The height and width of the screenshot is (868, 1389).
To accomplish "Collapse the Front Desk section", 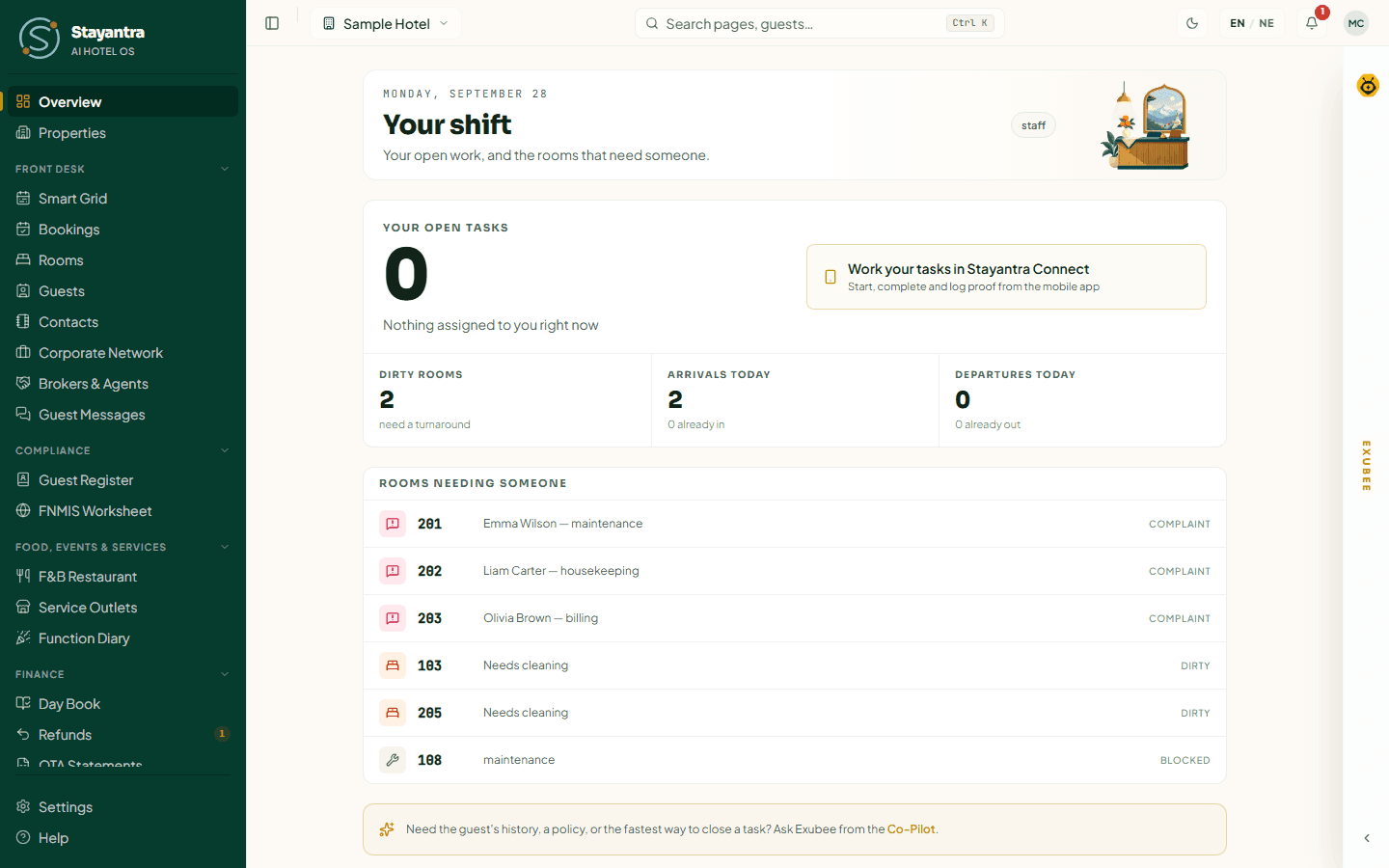I will [x=225, y=169].
